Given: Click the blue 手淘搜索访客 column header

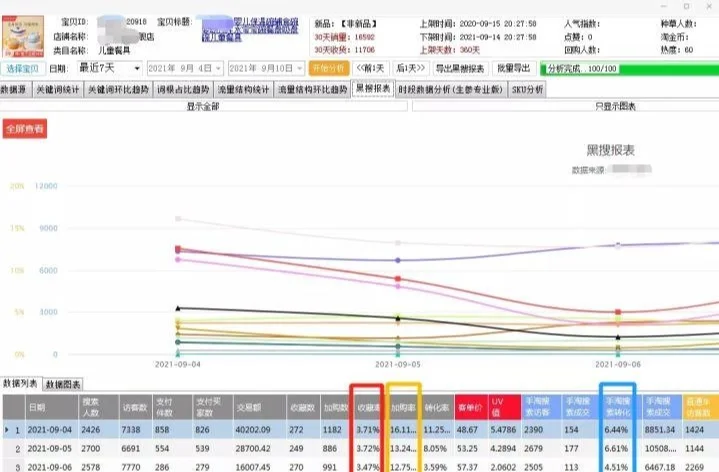Looking at the screenshot, I should pos(541,407).
